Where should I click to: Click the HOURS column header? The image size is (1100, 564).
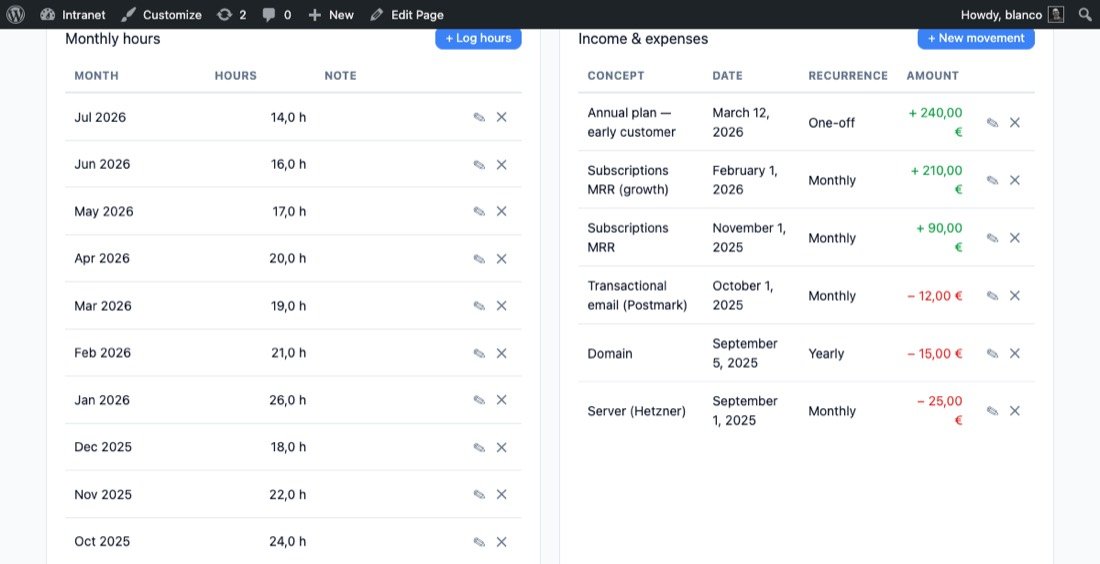236,76
